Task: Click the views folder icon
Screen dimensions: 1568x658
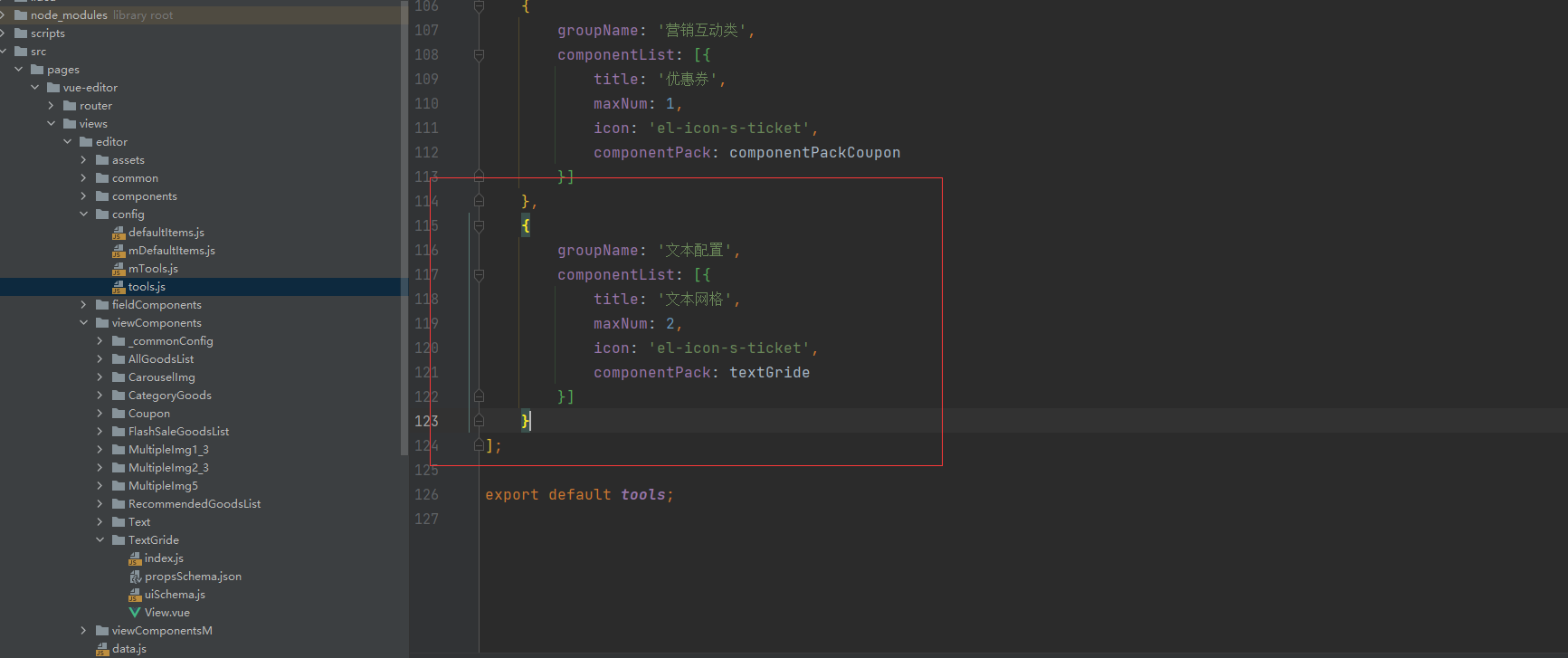Action: click(x=70, y=124)
